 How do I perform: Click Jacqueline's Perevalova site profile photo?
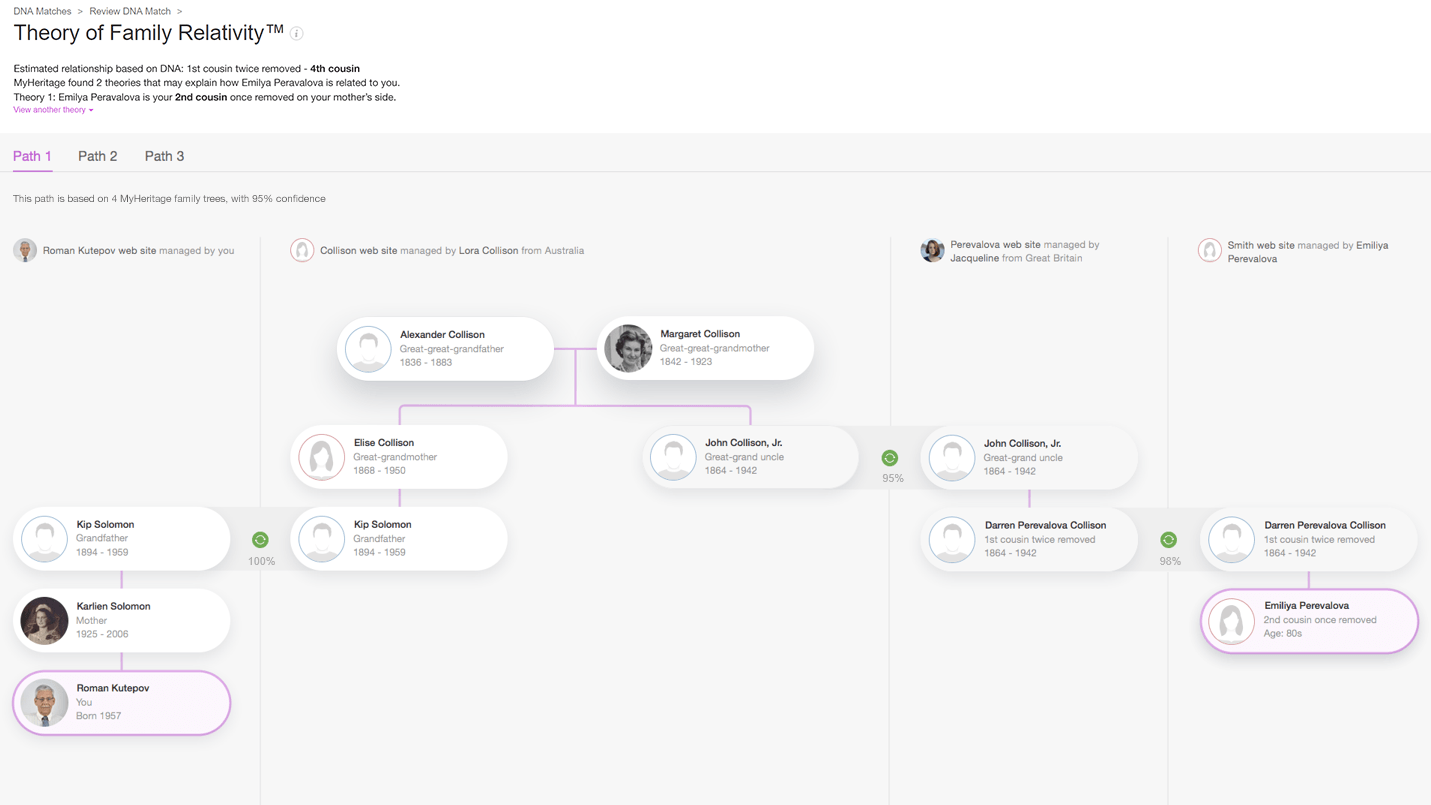[932, 250]
